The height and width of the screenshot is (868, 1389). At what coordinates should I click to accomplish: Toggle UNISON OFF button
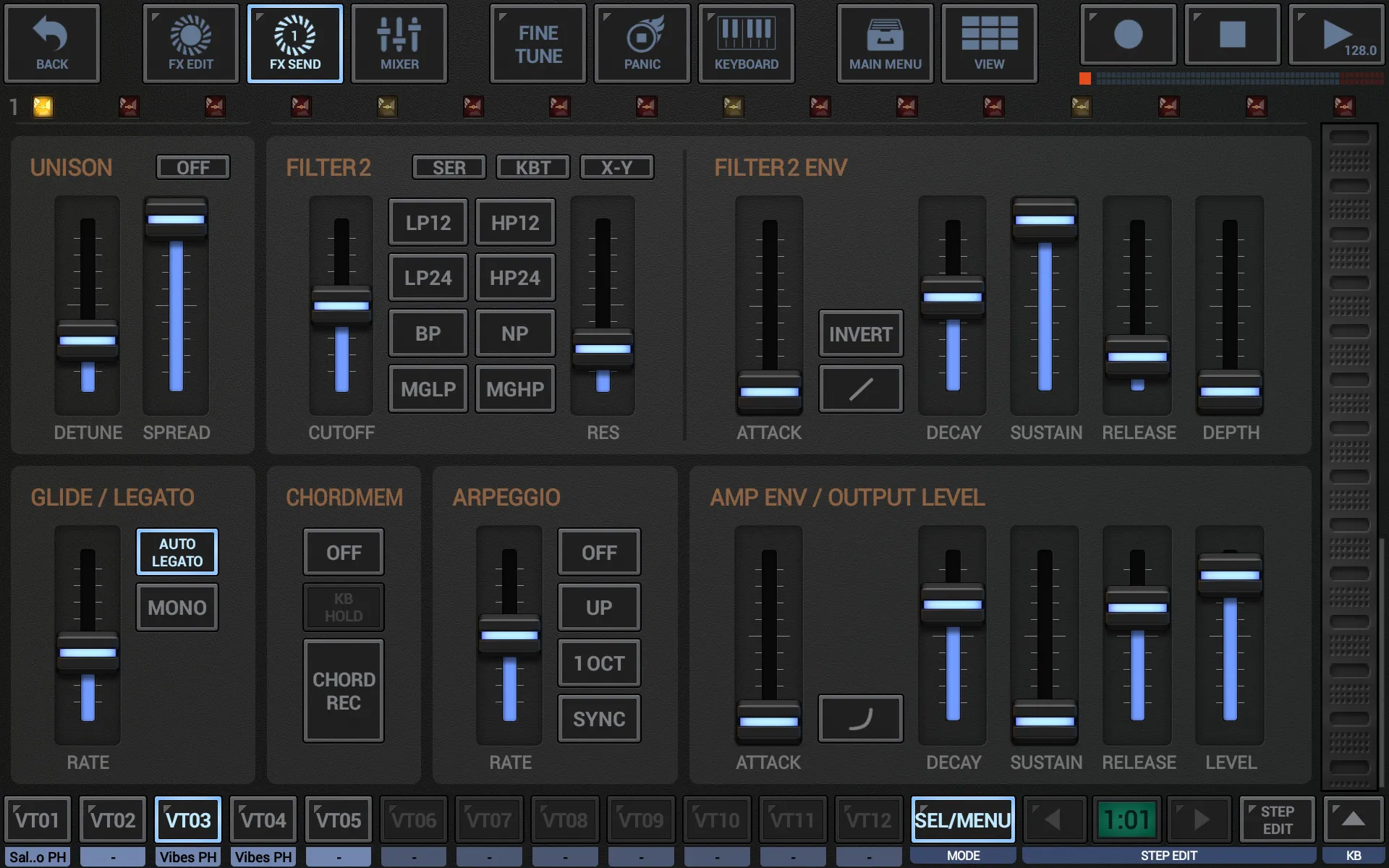[194, 167]
